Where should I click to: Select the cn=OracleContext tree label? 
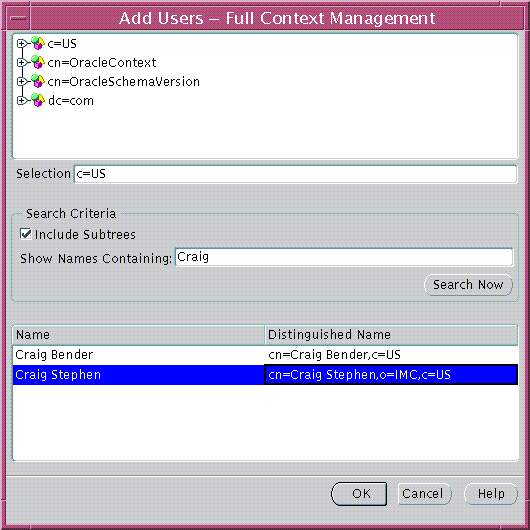click(x=102, y=63)
